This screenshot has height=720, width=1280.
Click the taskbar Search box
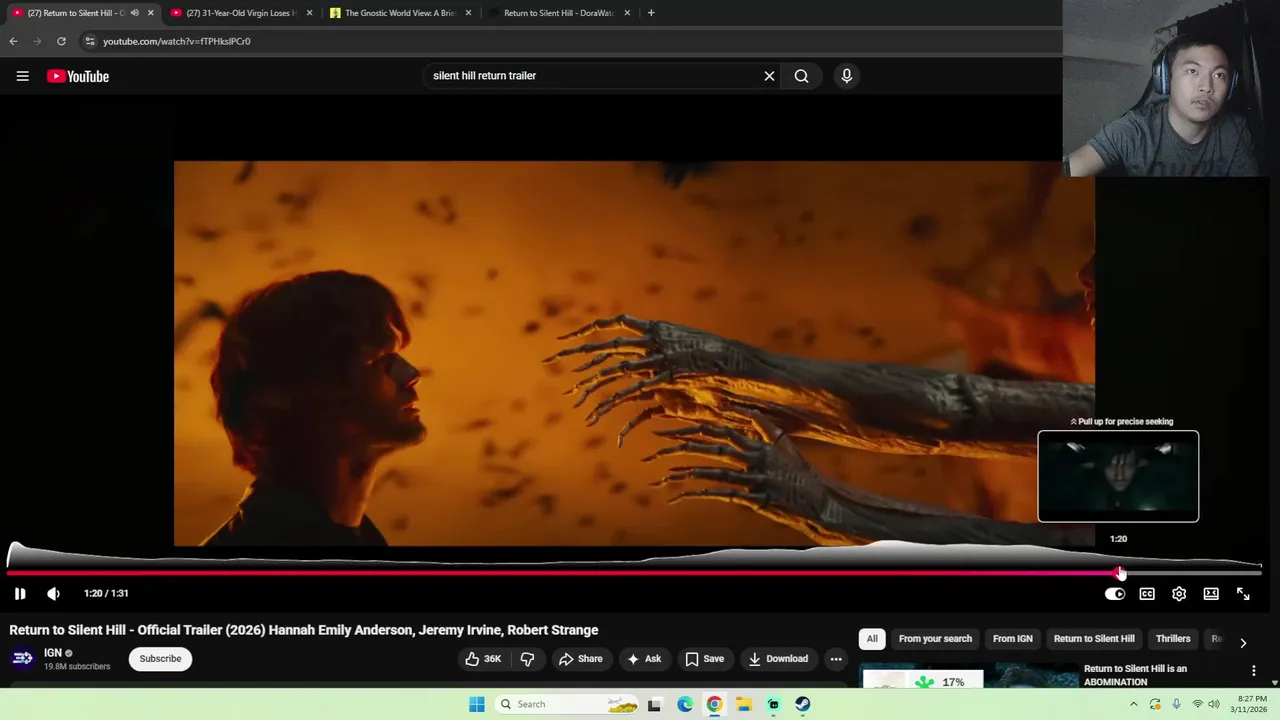tap(568, 704)
